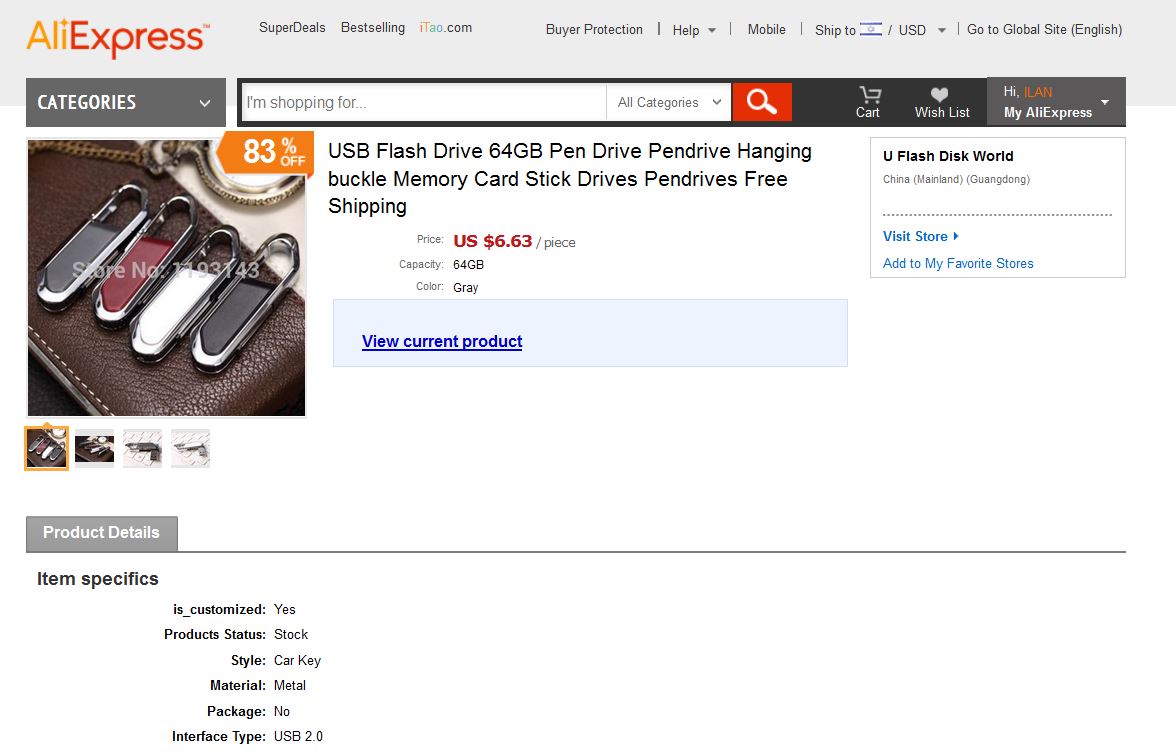Open the All Categories search filter

tap(669, 102)
